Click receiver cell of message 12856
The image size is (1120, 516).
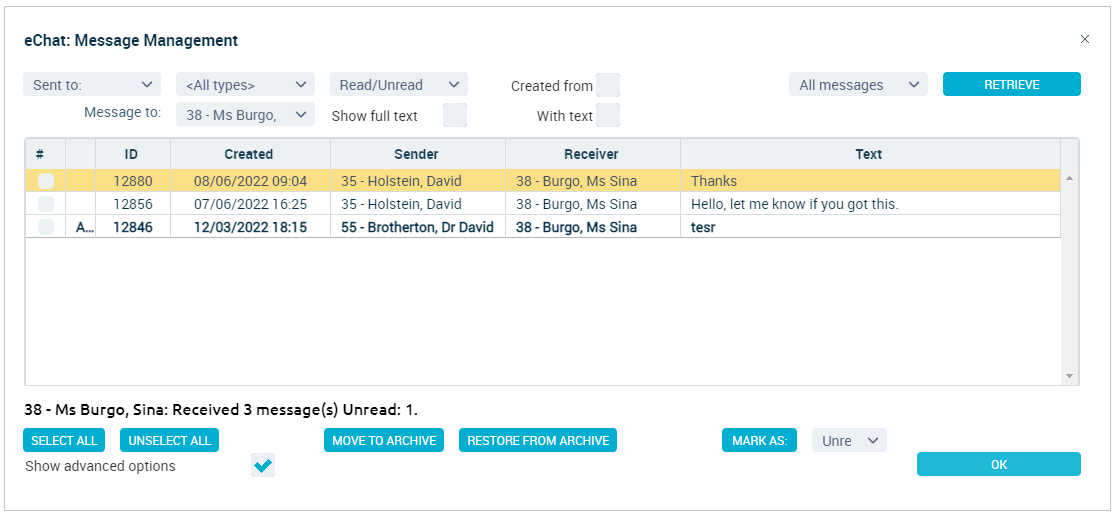[593, 204]
